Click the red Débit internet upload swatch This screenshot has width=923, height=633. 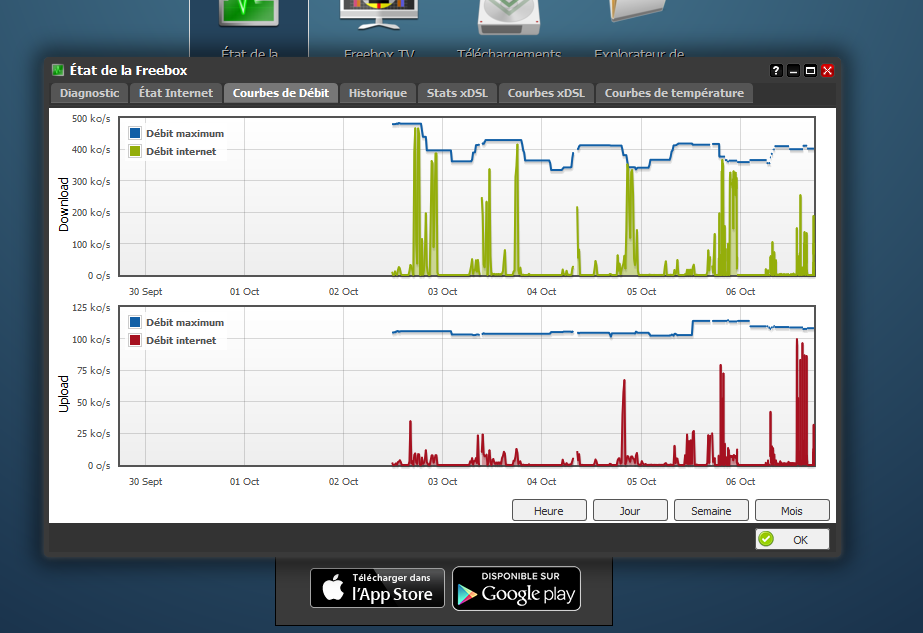[x=135, y=340]
